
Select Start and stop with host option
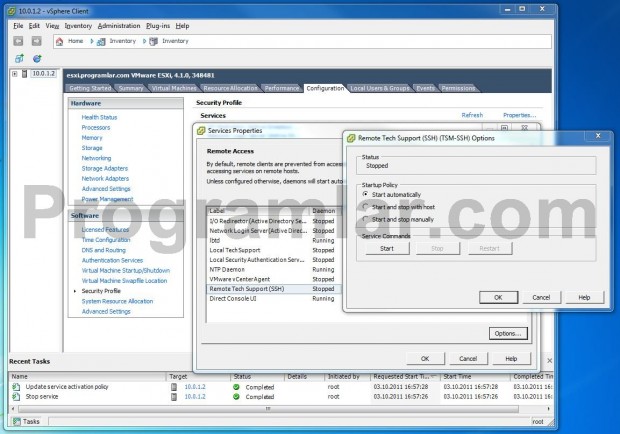pyautogui.click(x=365, y=207)
